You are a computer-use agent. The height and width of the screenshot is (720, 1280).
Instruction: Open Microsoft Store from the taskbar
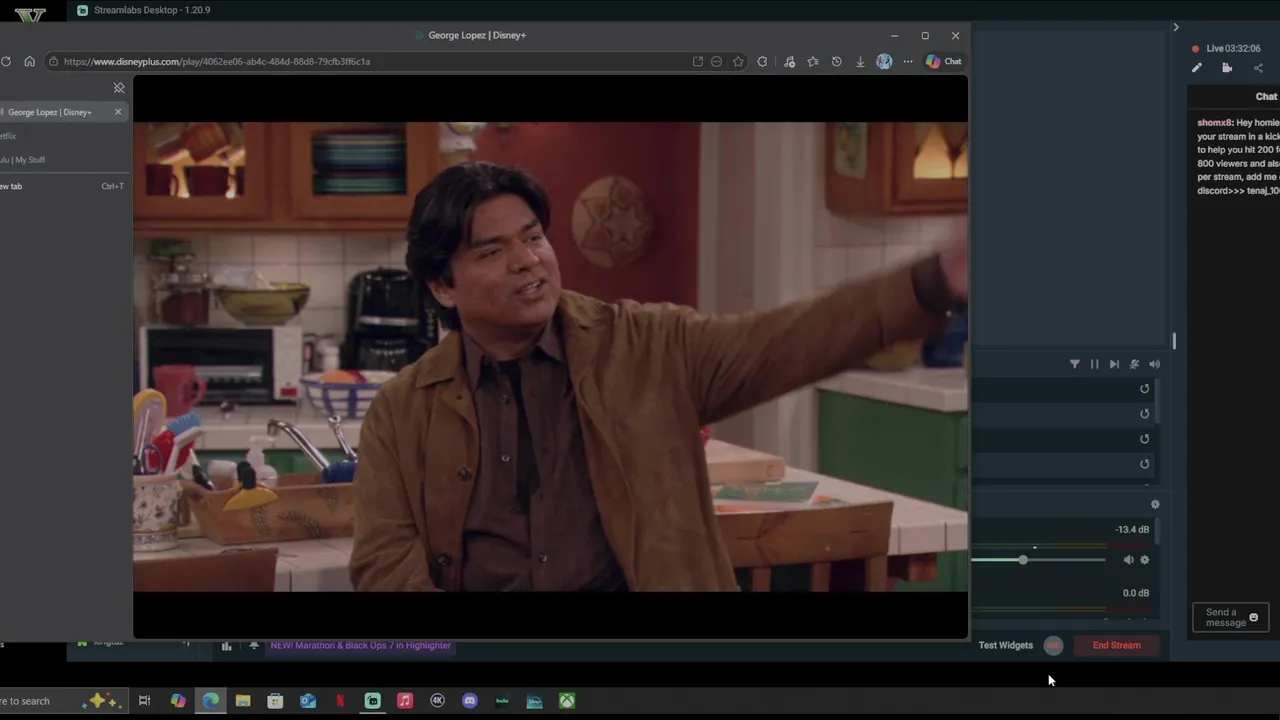tap(275, 701)
